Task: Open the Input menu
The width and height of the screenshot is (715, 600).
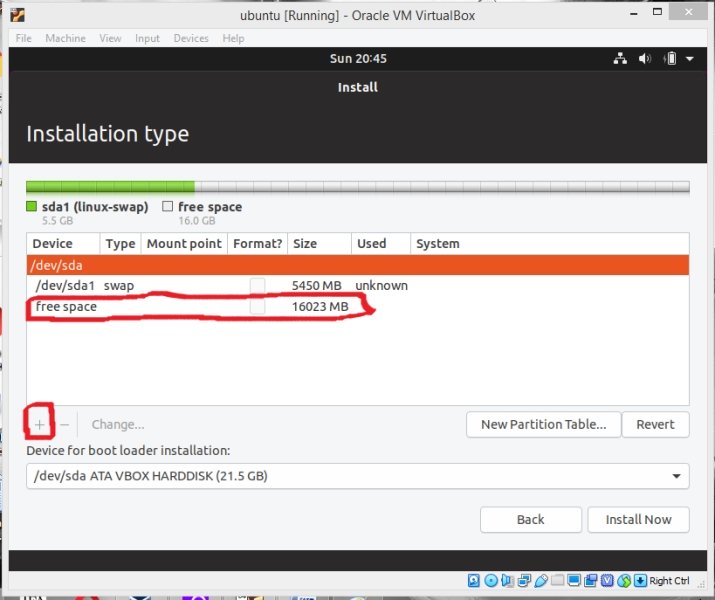Action: click(147, 38)
